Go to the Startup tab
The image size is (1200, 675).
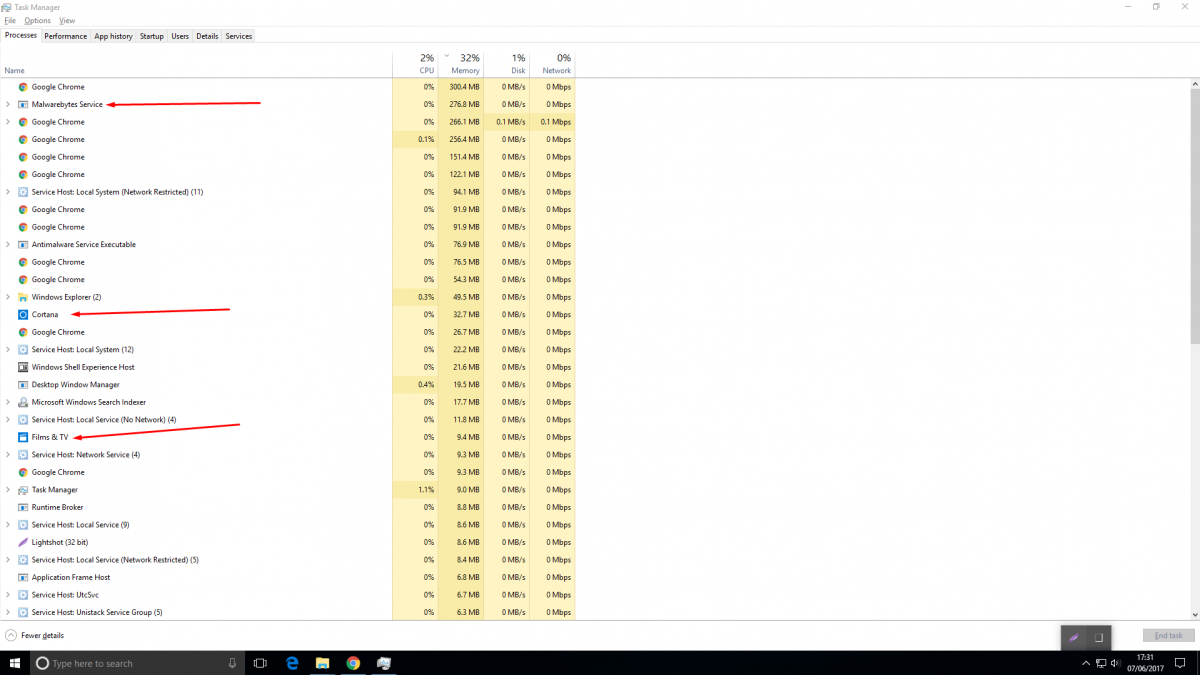[x=152, y=36]
